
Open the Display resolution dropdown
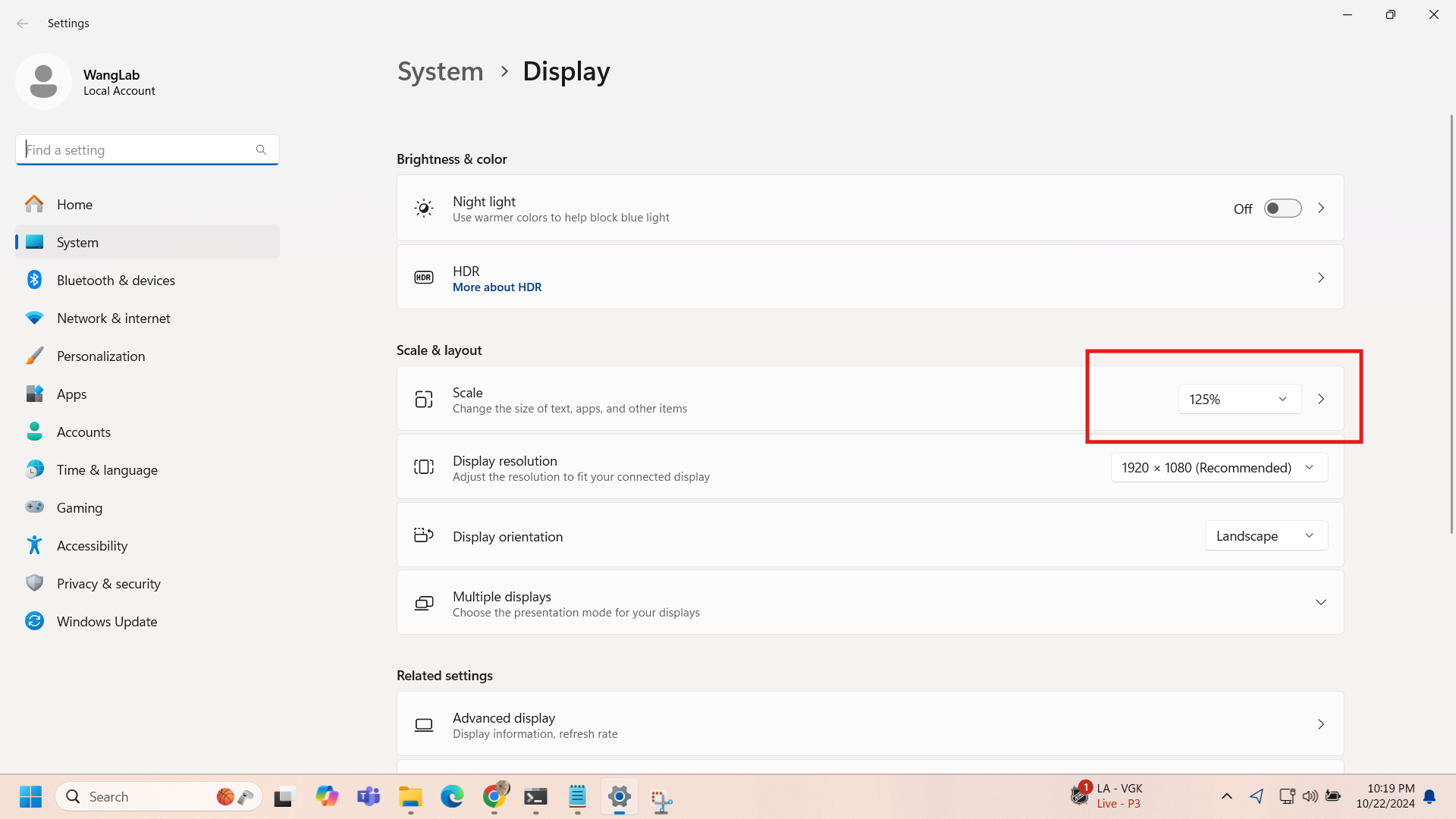(1219, 468)
